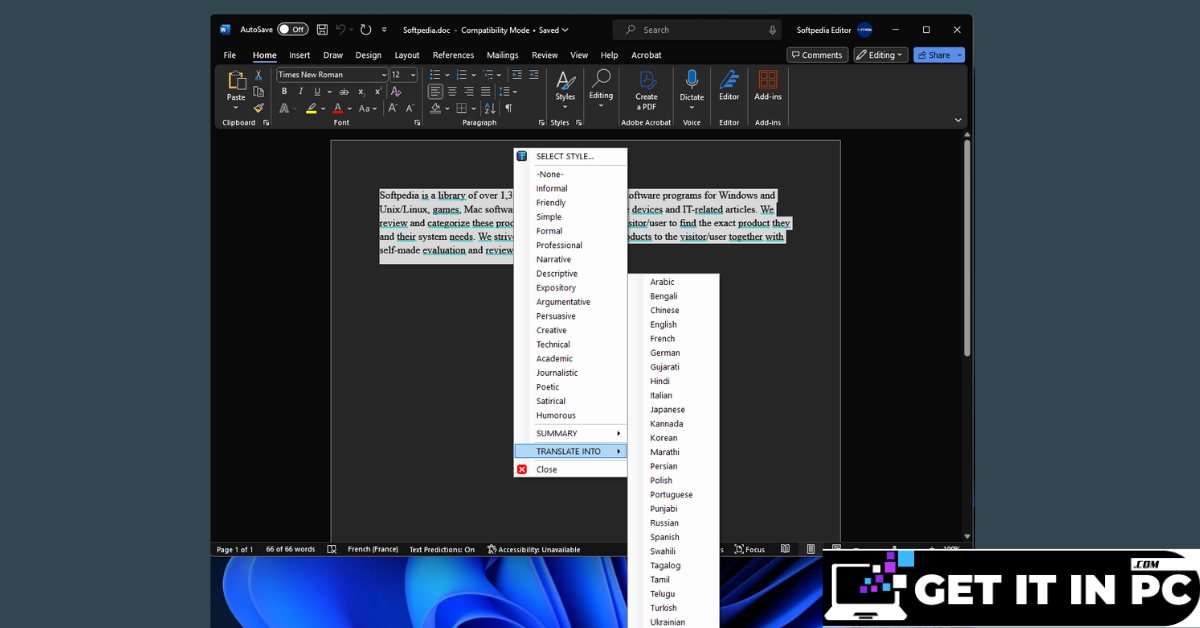Select Professional style from menu

pos(559,245)
